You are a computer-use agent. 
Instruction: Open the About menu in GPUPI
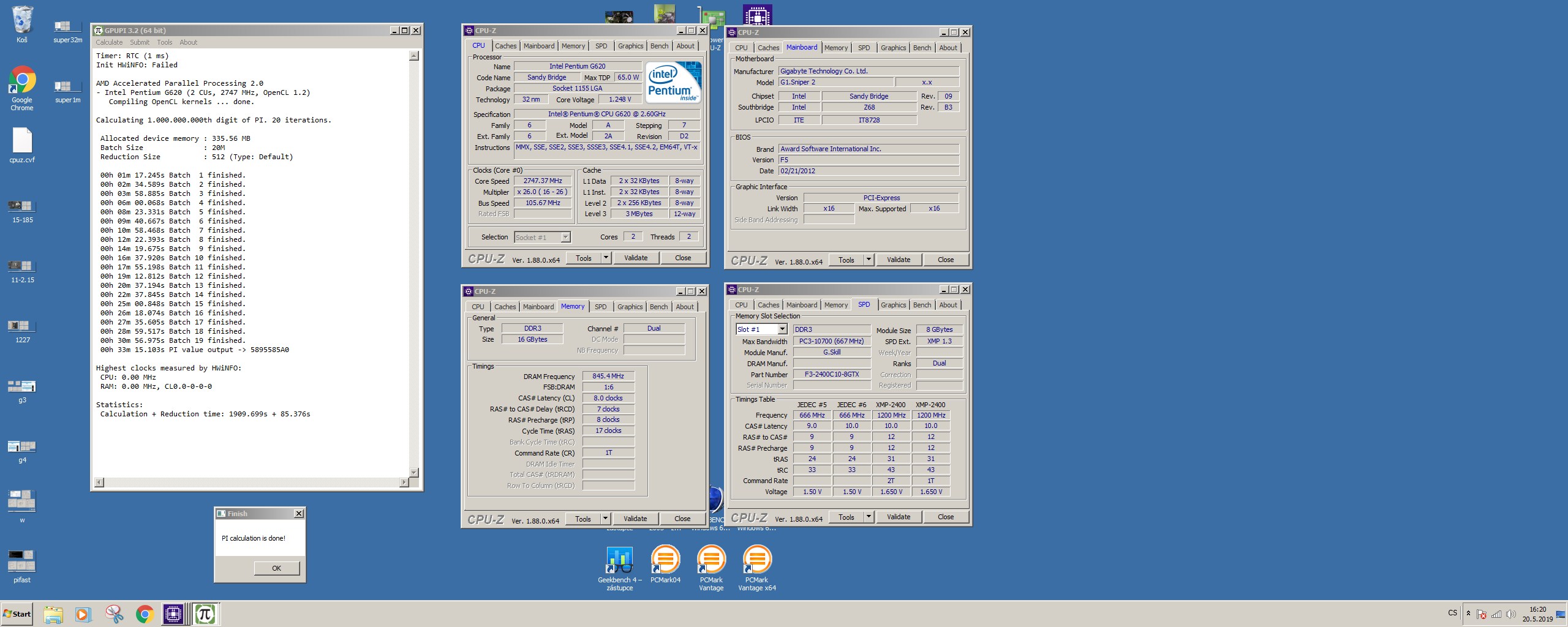click(188, 42)
